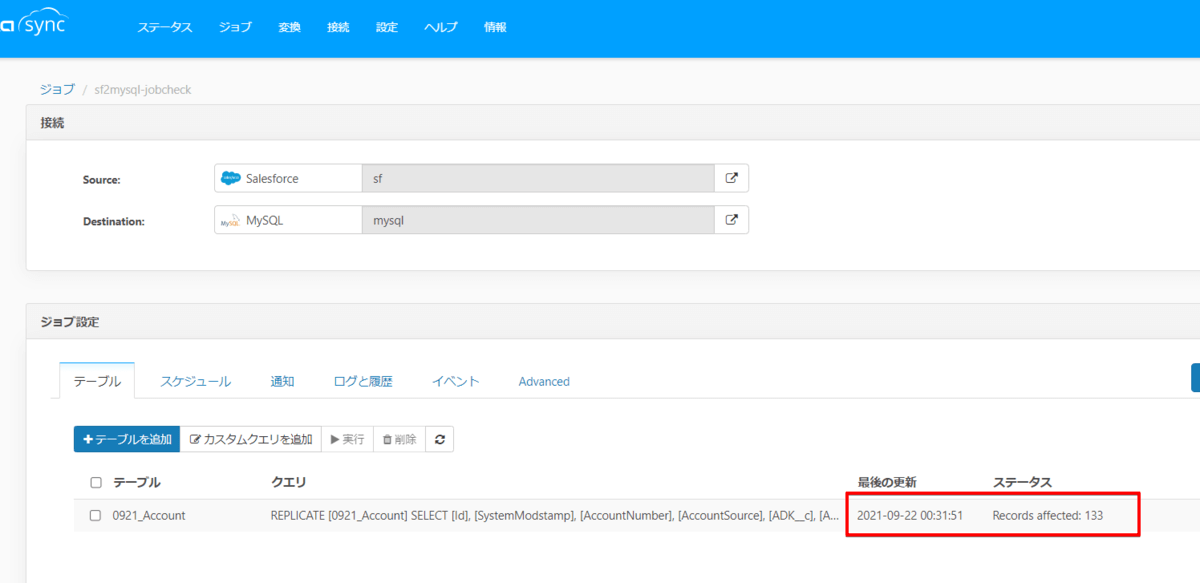The height and width of the screenshot is (583, 1200).
Task: Toggle the select-all tables header checkbox
Action: pyautogui.click(x=96, y=483)
